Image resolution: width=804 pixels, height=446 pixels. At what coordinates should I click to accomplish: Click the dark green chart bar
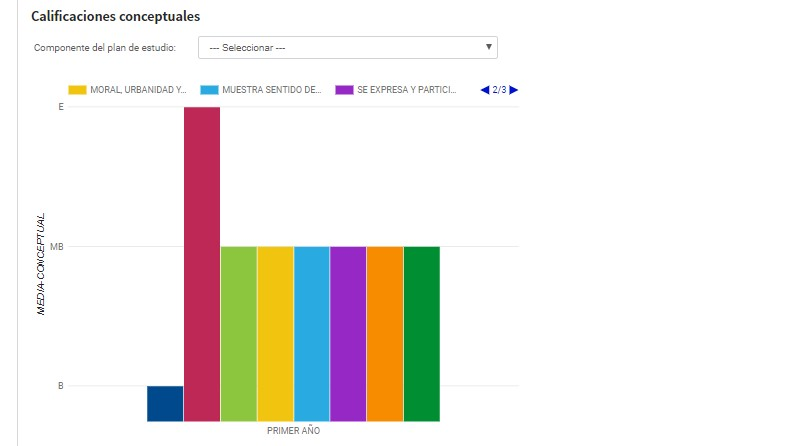[421, 333]
